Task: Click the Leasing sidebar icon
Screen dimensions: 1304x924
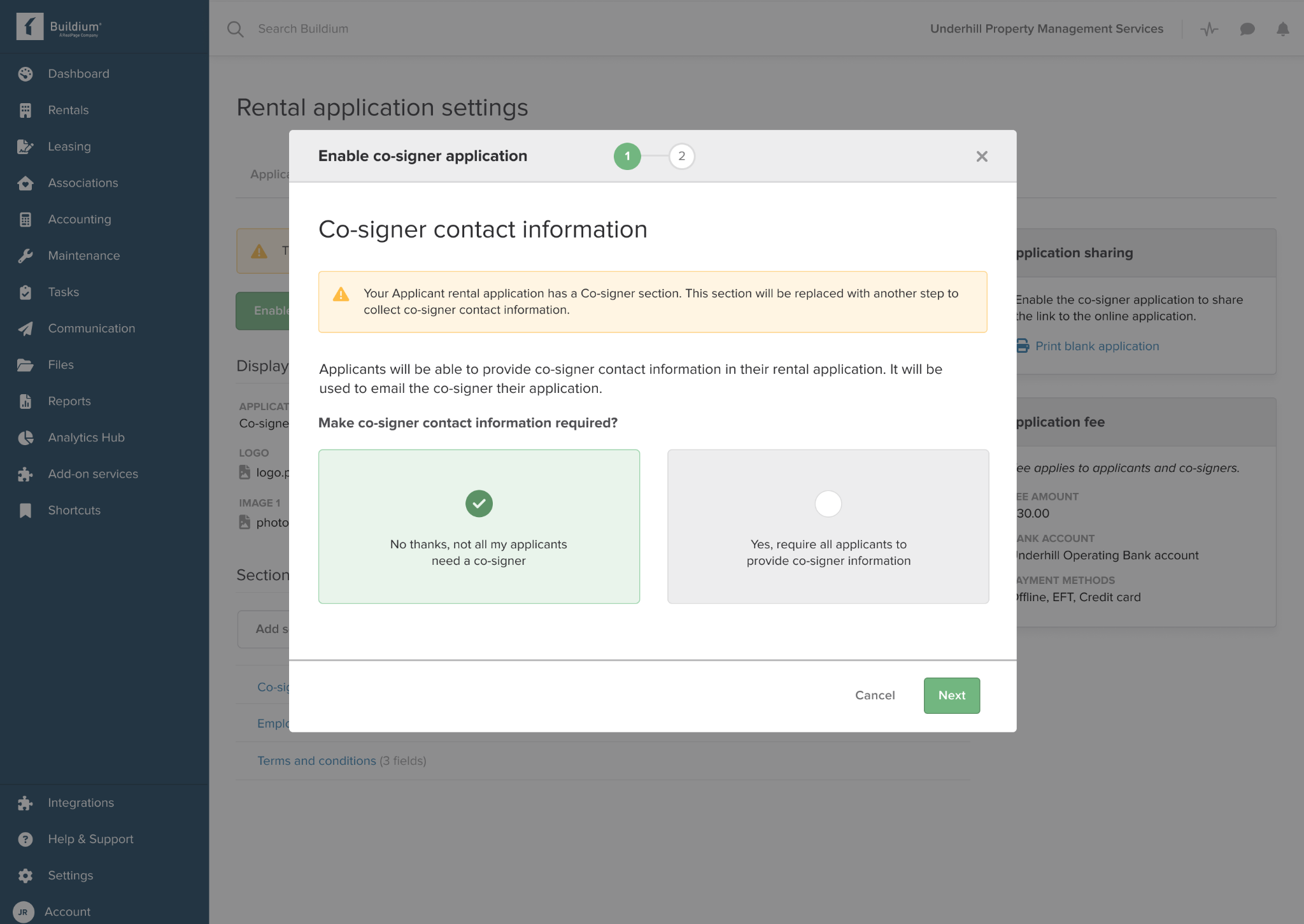Action: pyautogui.click(x=25, y=146)
